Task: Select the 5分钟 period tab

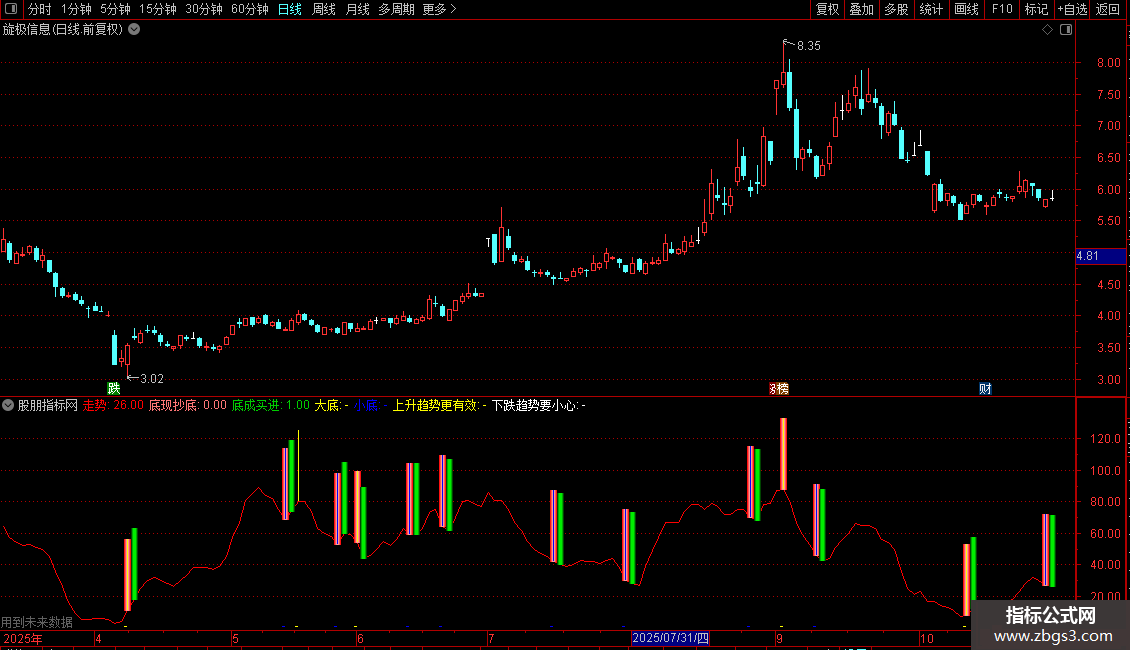Action: click(x=115, y=9)
